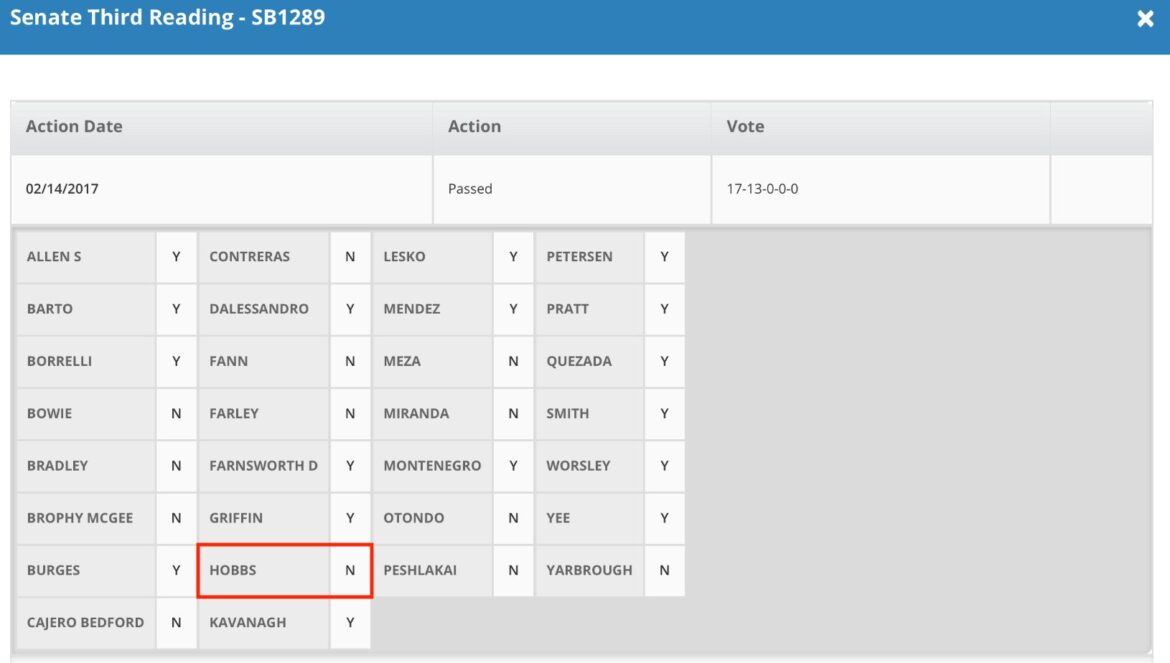
Task: Close the Senate Third Reading dialog
Action: (x=1145, y=19)
